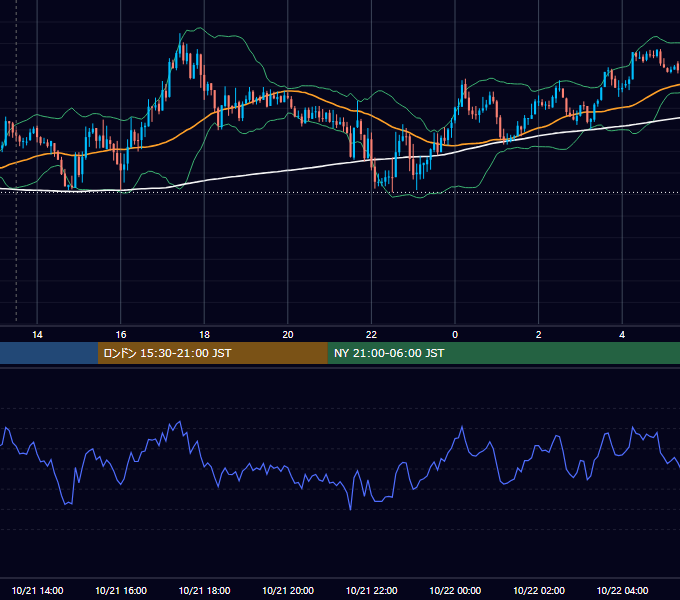The image size is (680, 600).
Task: Click the 10/21 16:00 time label
Action: [121, 590]
